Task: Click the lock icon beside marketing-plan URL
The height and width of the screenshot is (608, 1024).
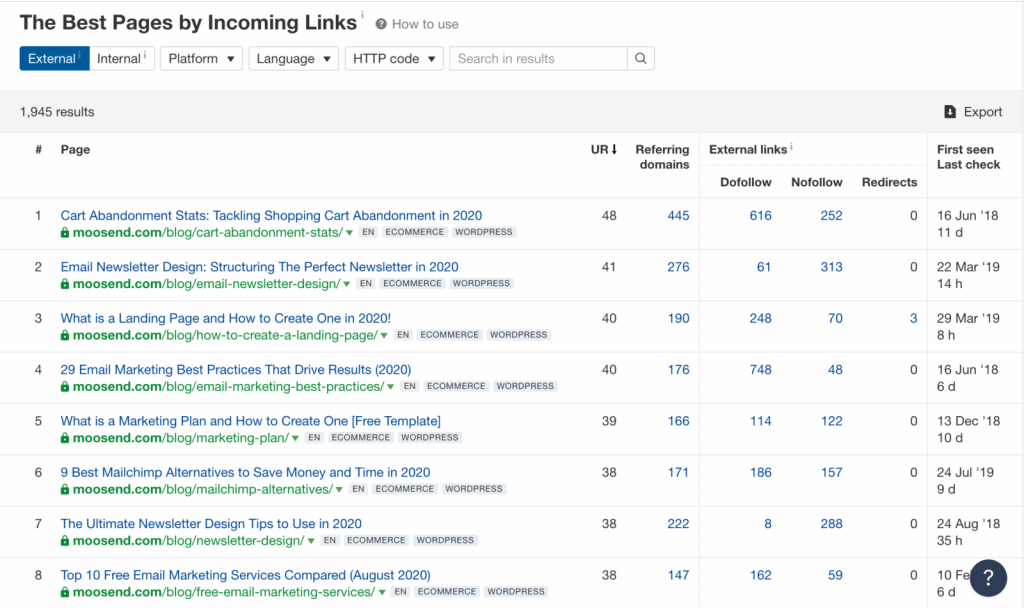Action: click(x=65, y=438)
